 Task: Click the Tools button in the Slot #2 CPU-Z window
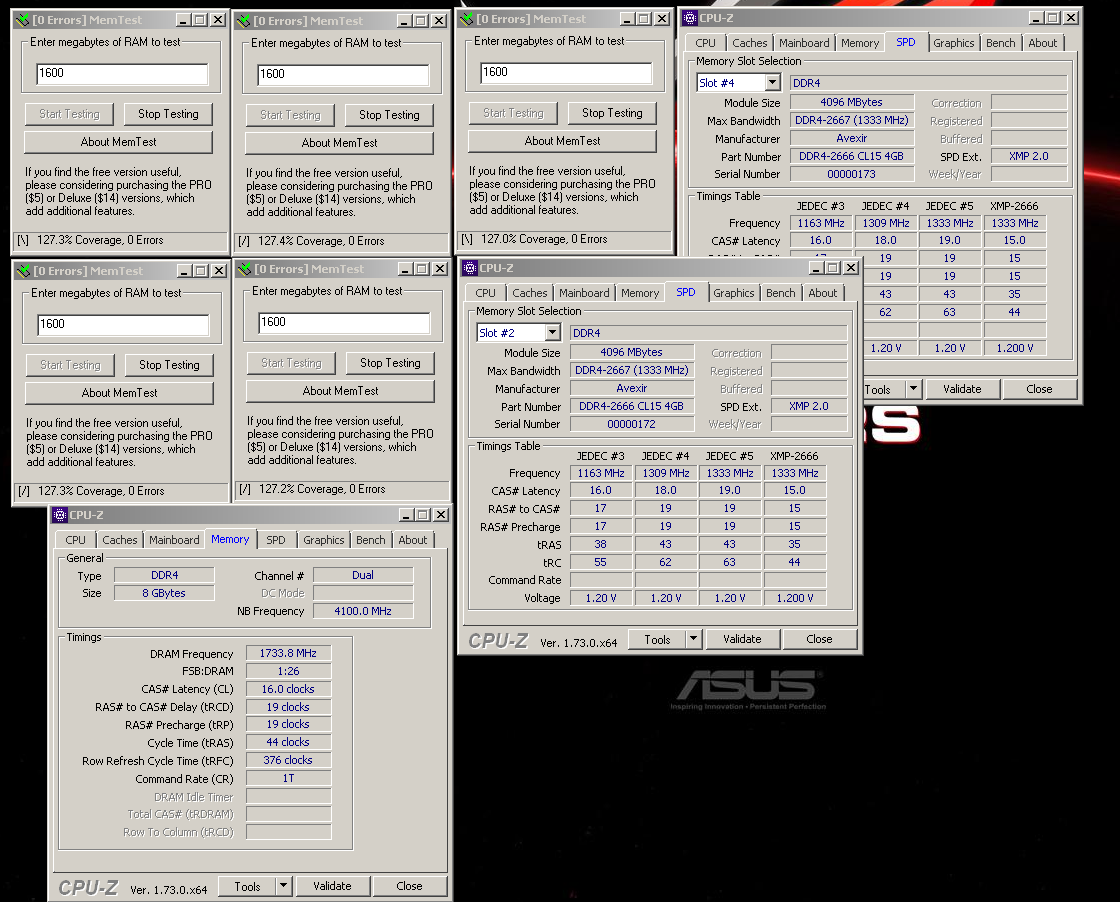point(657,639)
